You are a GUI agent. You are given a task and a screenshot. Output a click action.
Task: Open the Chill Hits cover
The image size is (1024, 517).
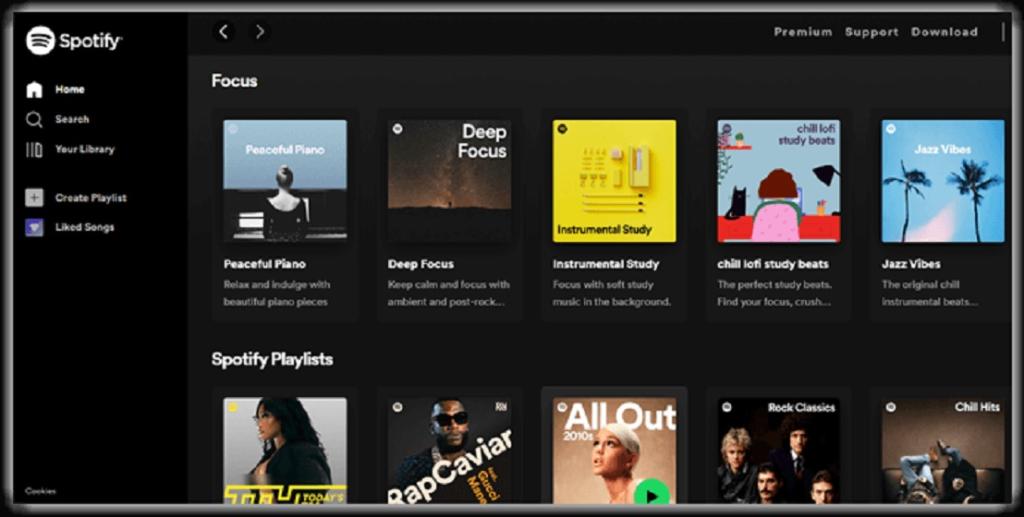click(x=943, y=450)
